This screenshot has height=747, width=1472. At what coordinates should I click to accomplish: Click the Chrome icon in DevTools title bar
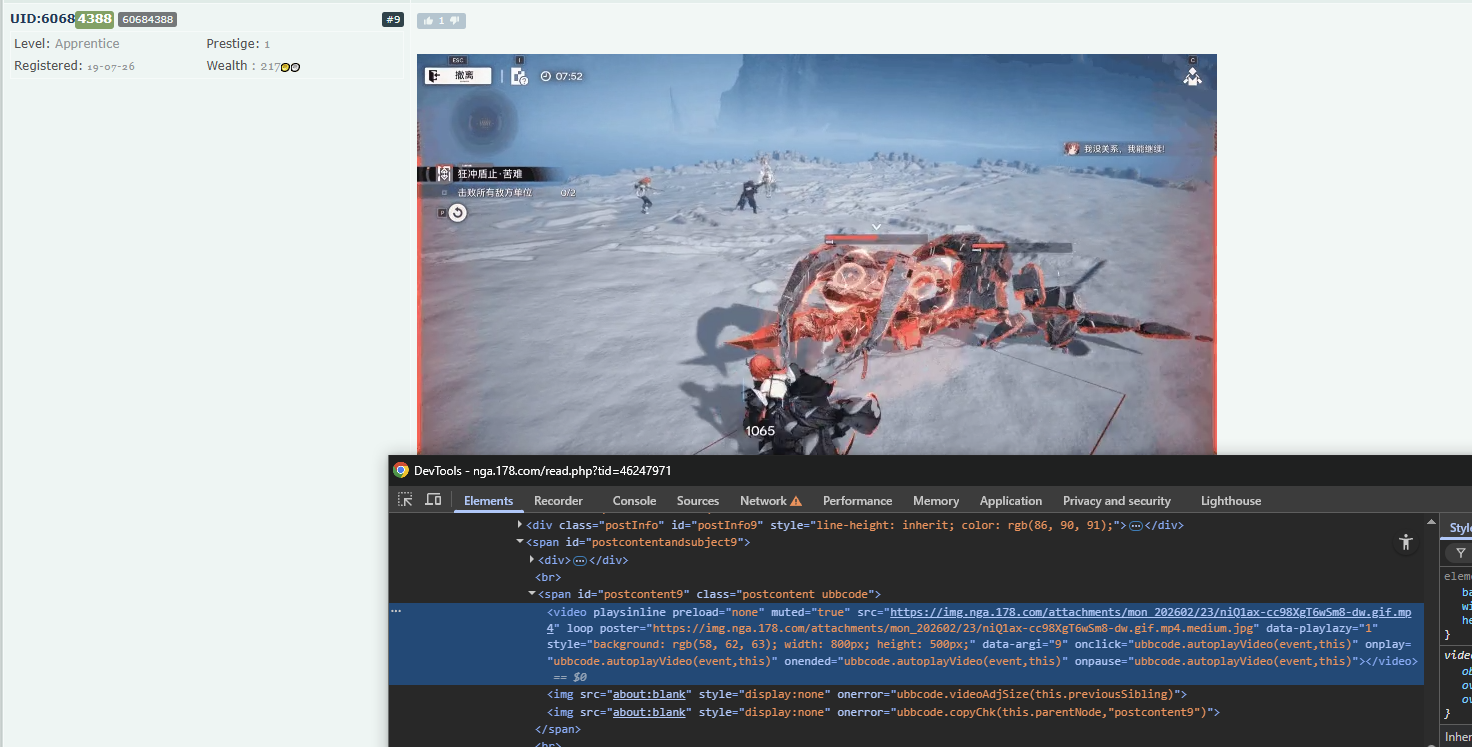401,470
